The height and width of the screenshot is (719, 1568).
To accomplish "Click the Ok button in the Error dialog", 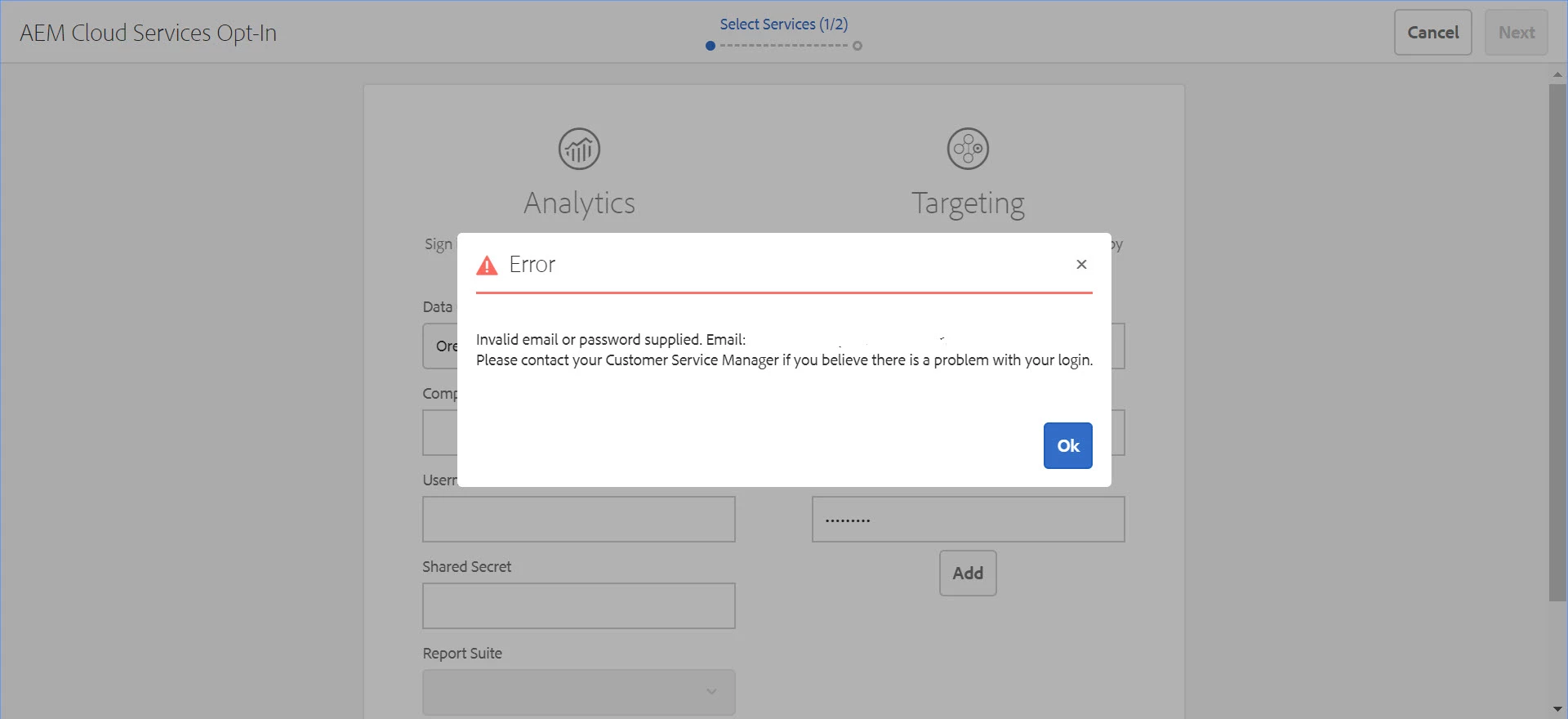I will 1067,445.
